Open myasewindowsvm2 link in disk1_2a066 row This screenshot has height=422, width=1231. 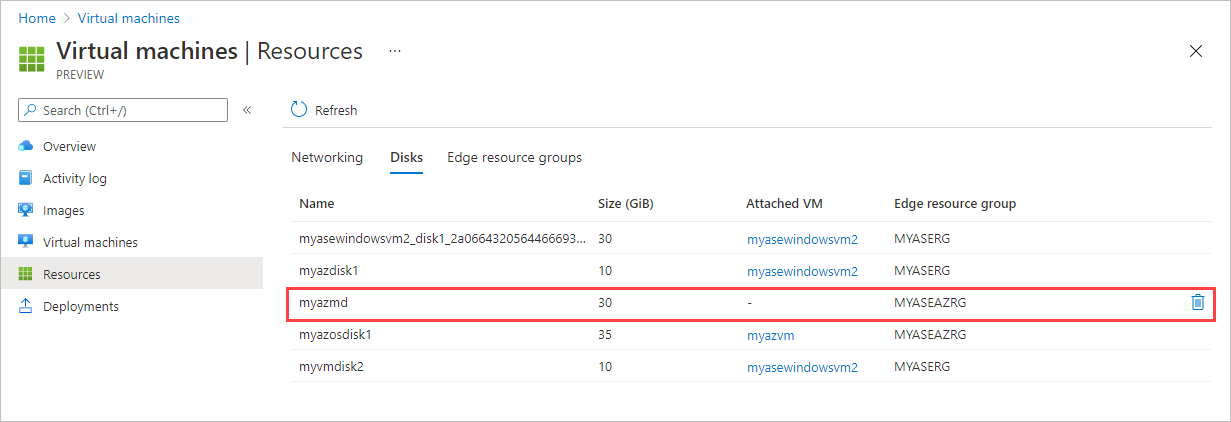802,239
